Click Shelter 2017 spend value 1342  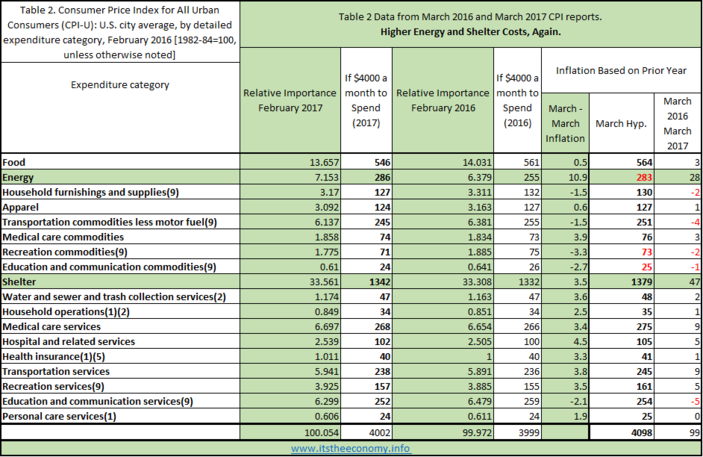point(379,282)
